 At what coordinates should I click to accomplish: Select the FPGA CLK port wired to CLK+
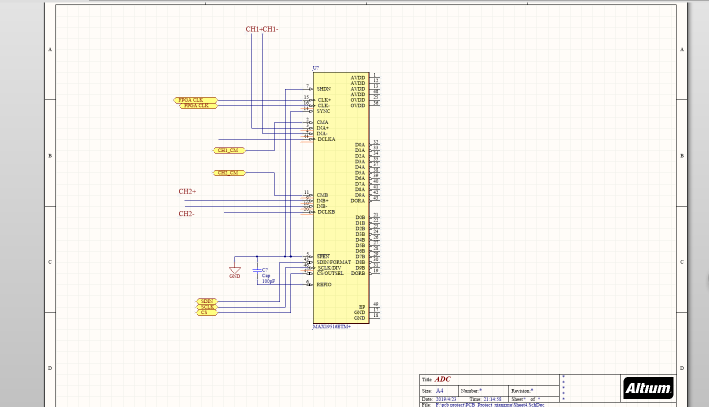point(195,100)
